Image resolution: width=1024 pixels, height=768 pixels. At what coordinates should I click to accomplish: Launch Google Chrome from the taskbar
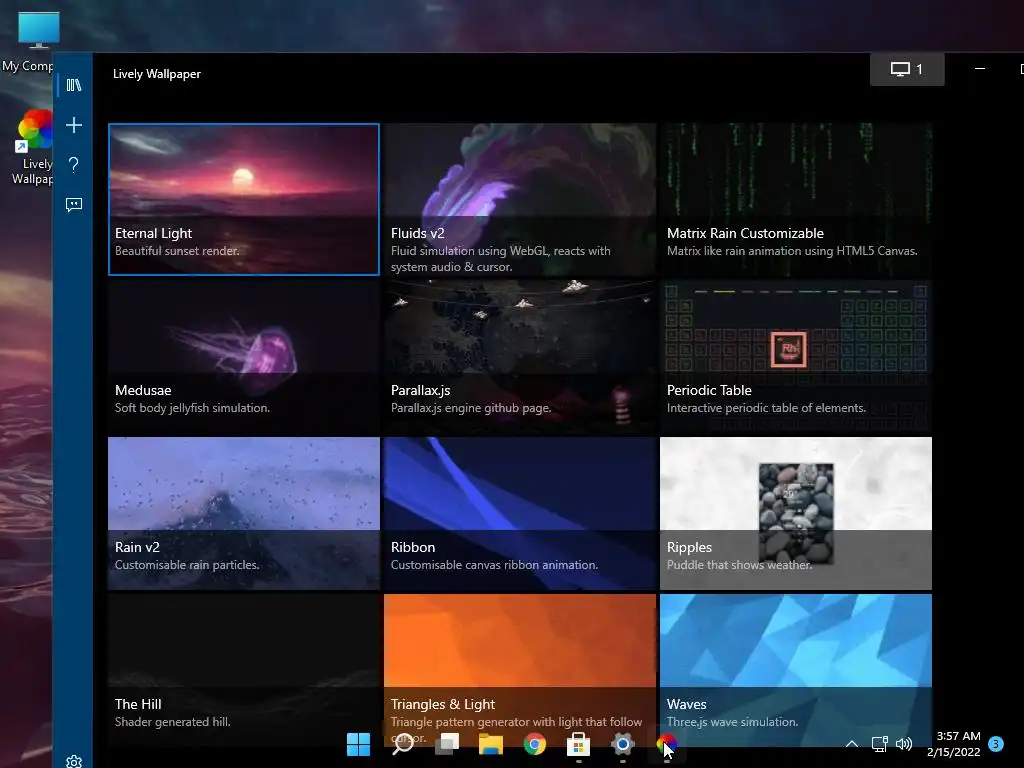pos(535,744)
